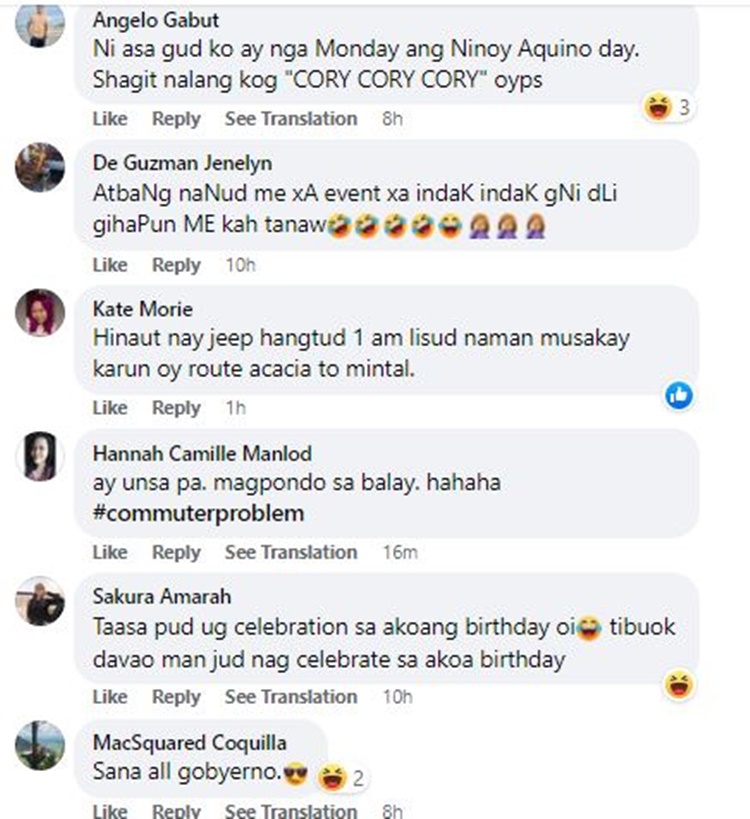The height and width of the screenshot is (819, 750).
Task: Open Sakura Amarah's profile name link
Action: point(162,596)
